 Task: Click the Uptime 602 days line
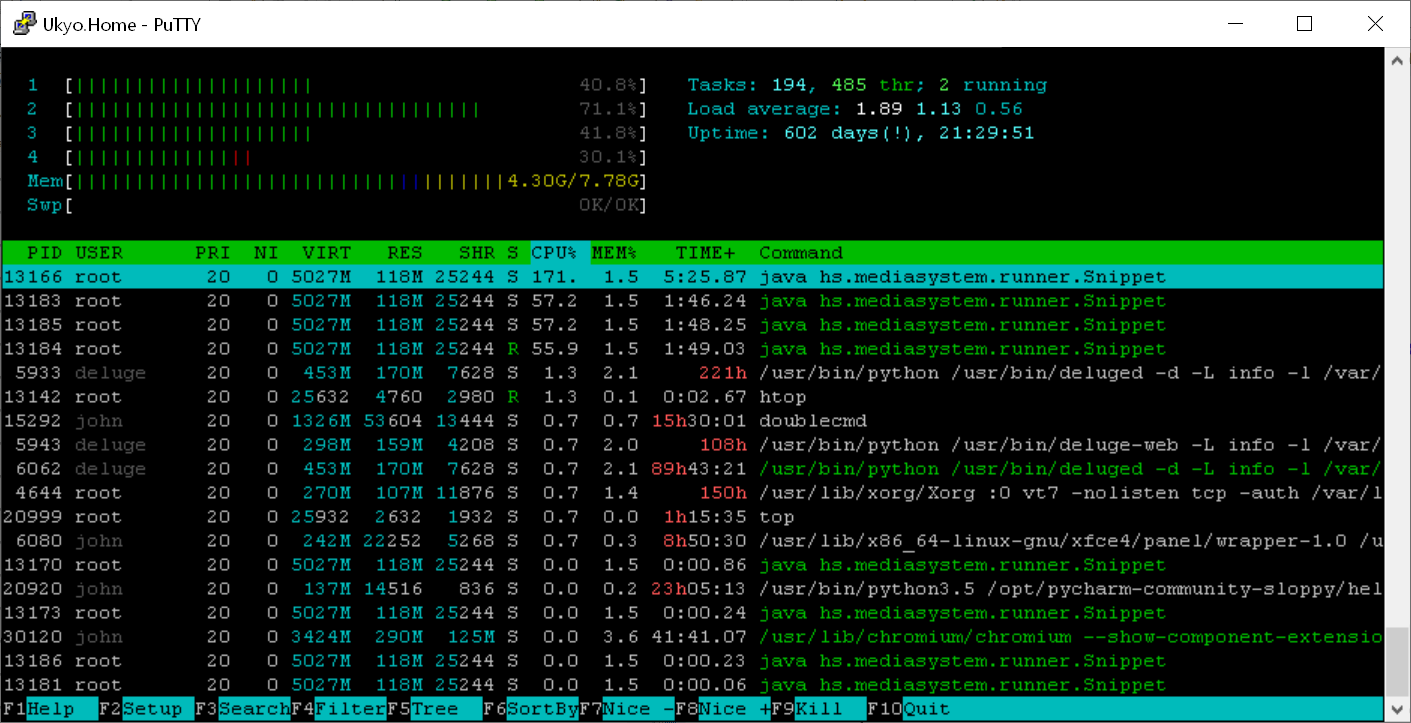[x=861, y=133]
